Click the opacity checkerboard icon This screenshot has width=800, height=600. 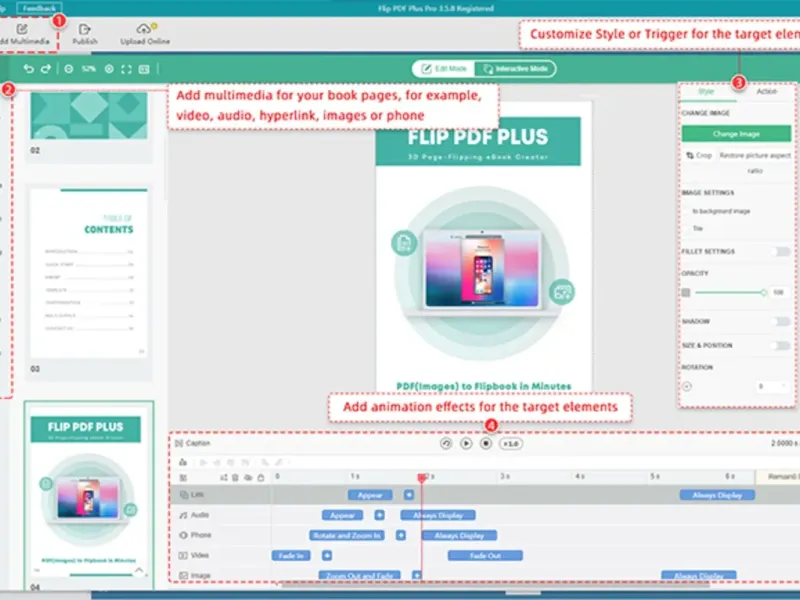coord(686,292)
